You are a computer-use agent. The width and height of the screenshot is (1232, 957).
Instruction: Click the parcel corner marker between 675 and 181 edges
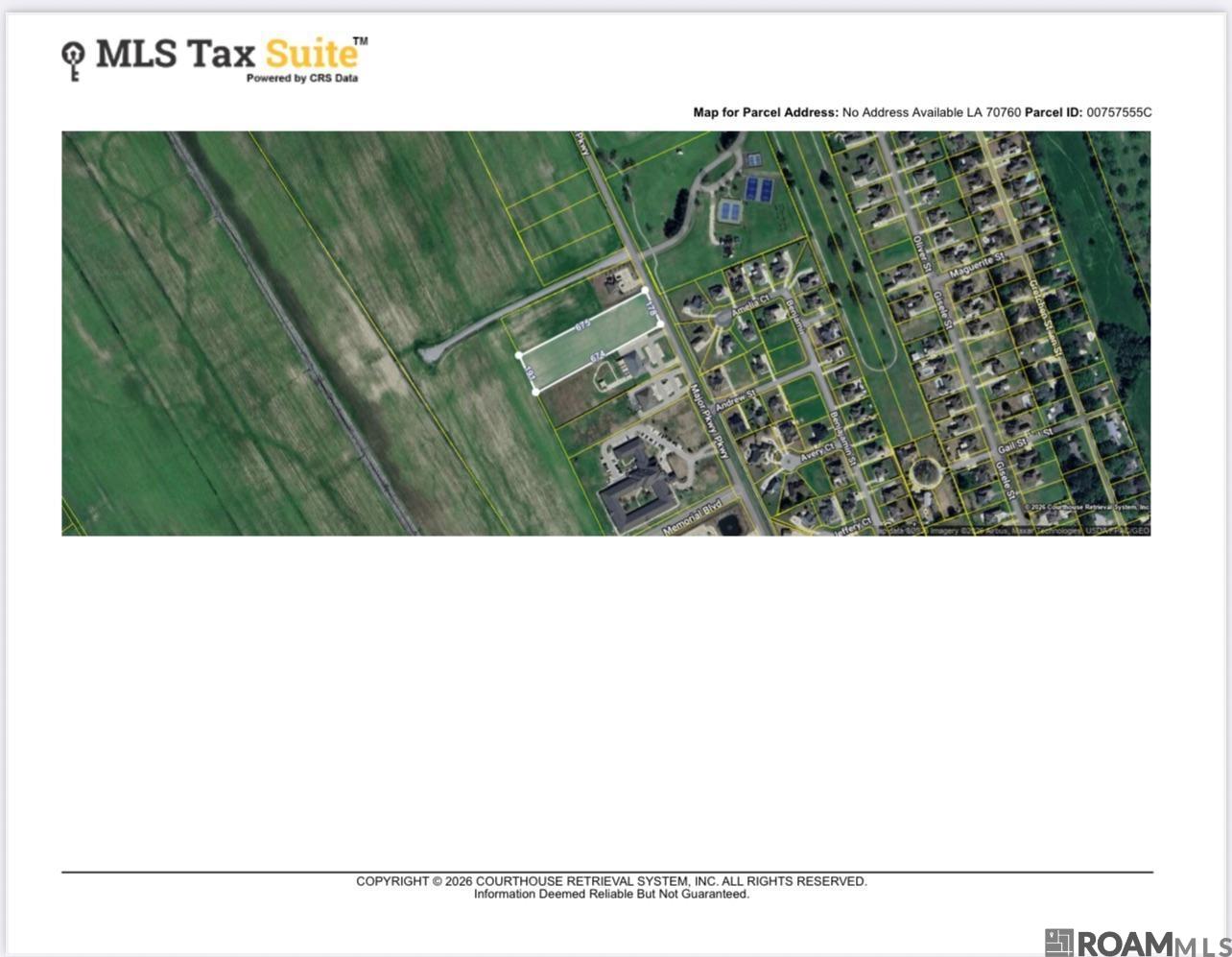click(519, 355)
